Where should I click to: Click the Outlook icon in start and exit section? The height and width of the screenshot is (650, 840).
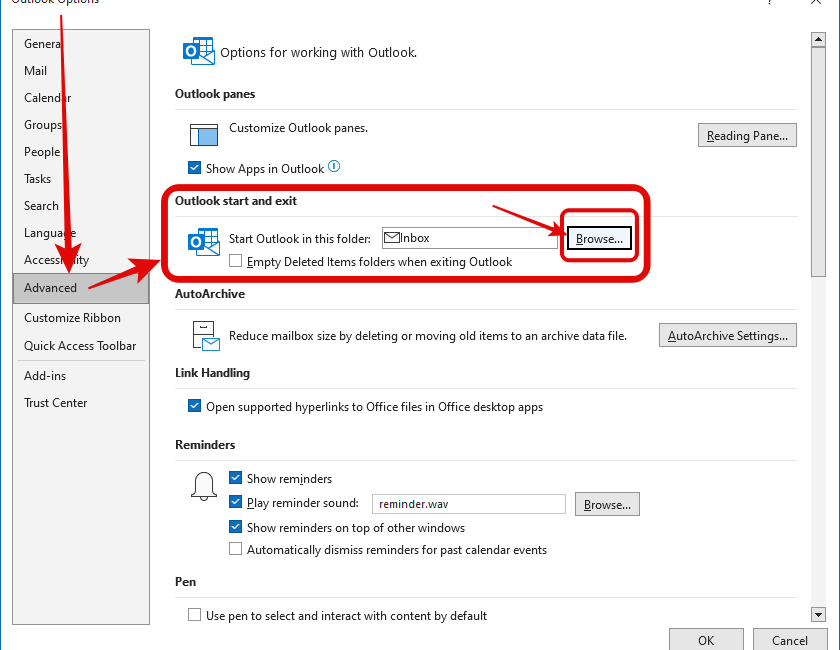204,242
